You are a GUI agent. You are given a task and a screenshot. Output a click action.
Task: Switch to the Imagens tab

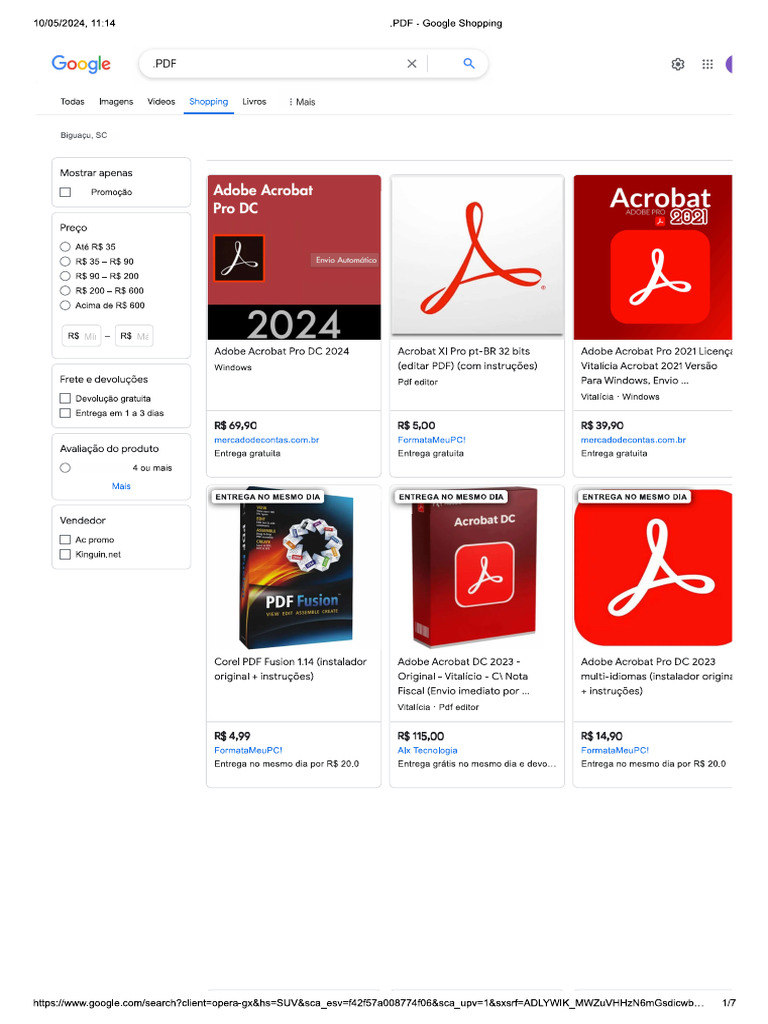coord(116,101)
